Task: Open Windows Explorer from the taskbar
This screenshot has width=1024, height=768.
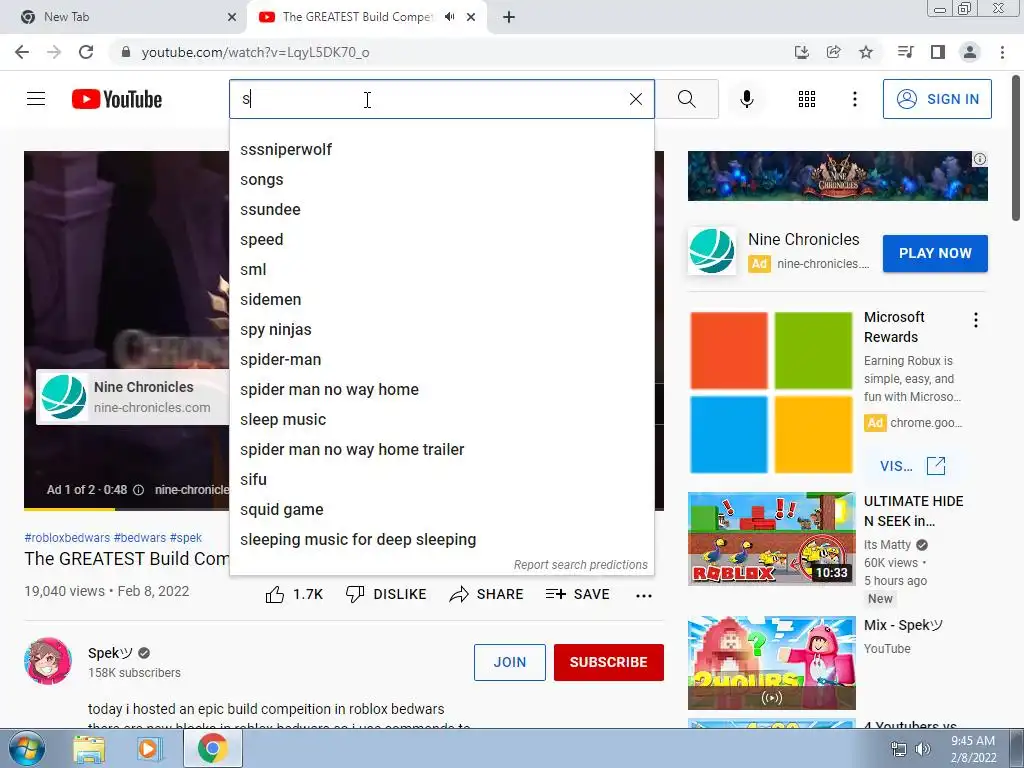Action: tap(89, 748)
